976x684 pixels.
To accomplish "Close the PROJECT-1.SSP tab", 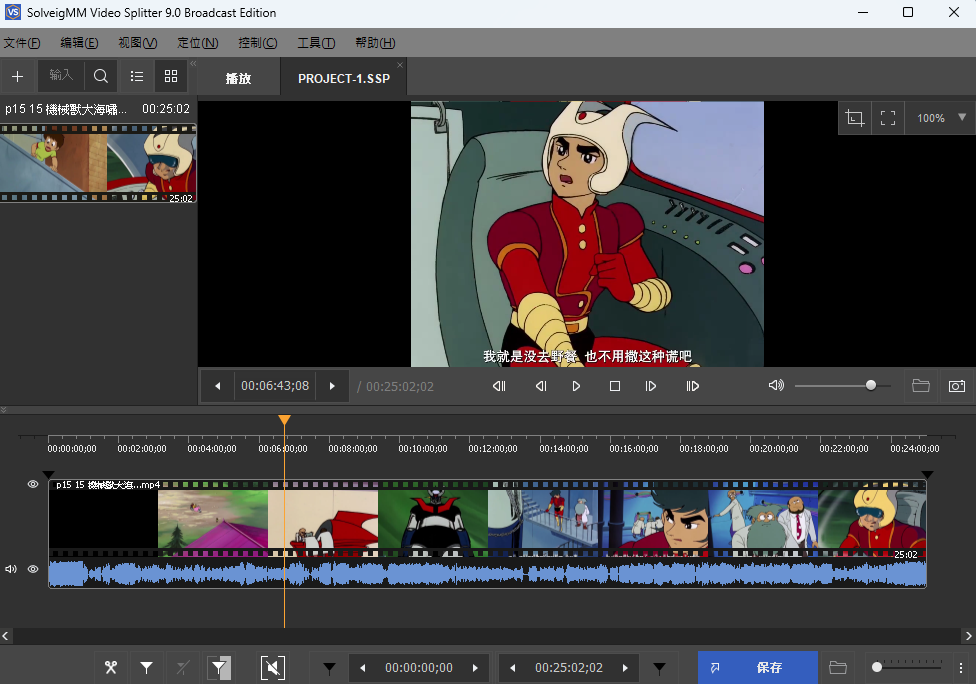I will point(400,65).
